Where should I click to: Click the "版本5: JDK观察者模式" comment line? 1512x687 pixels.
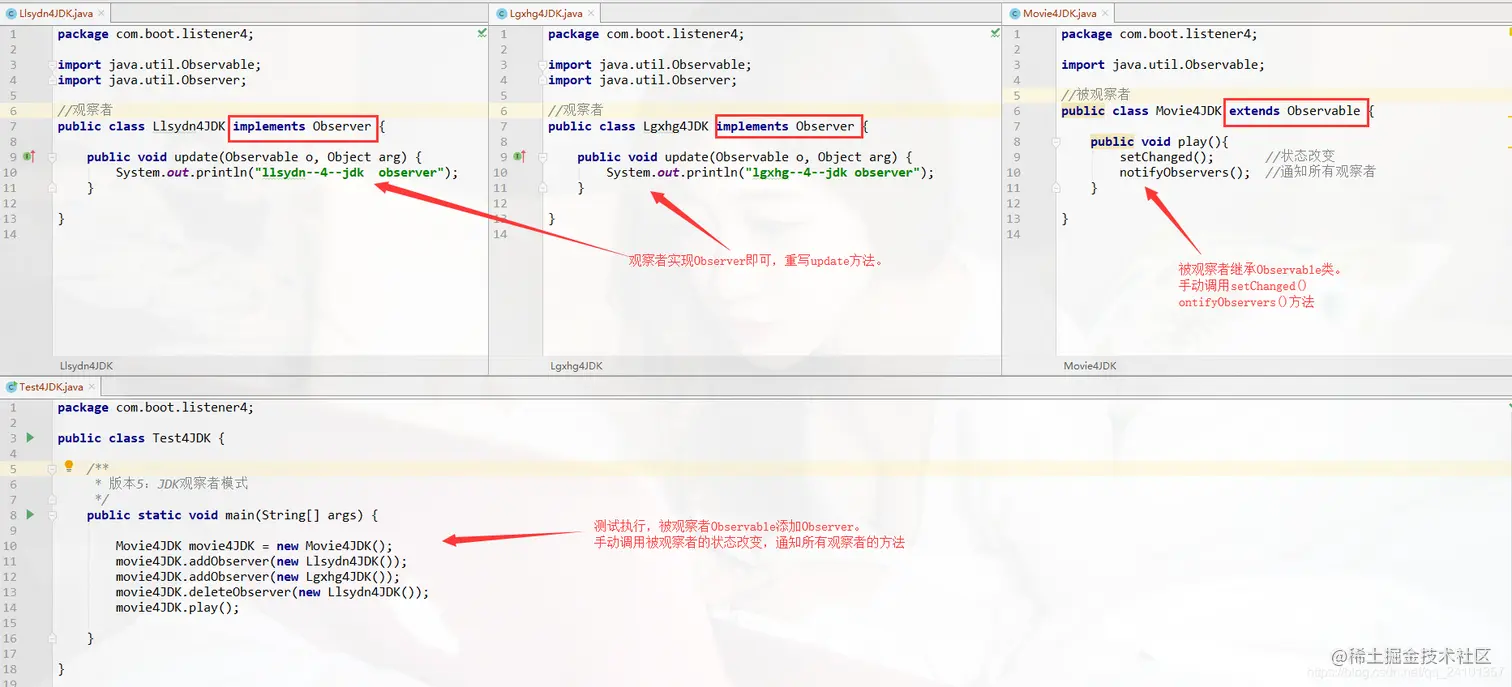(172, 484)
